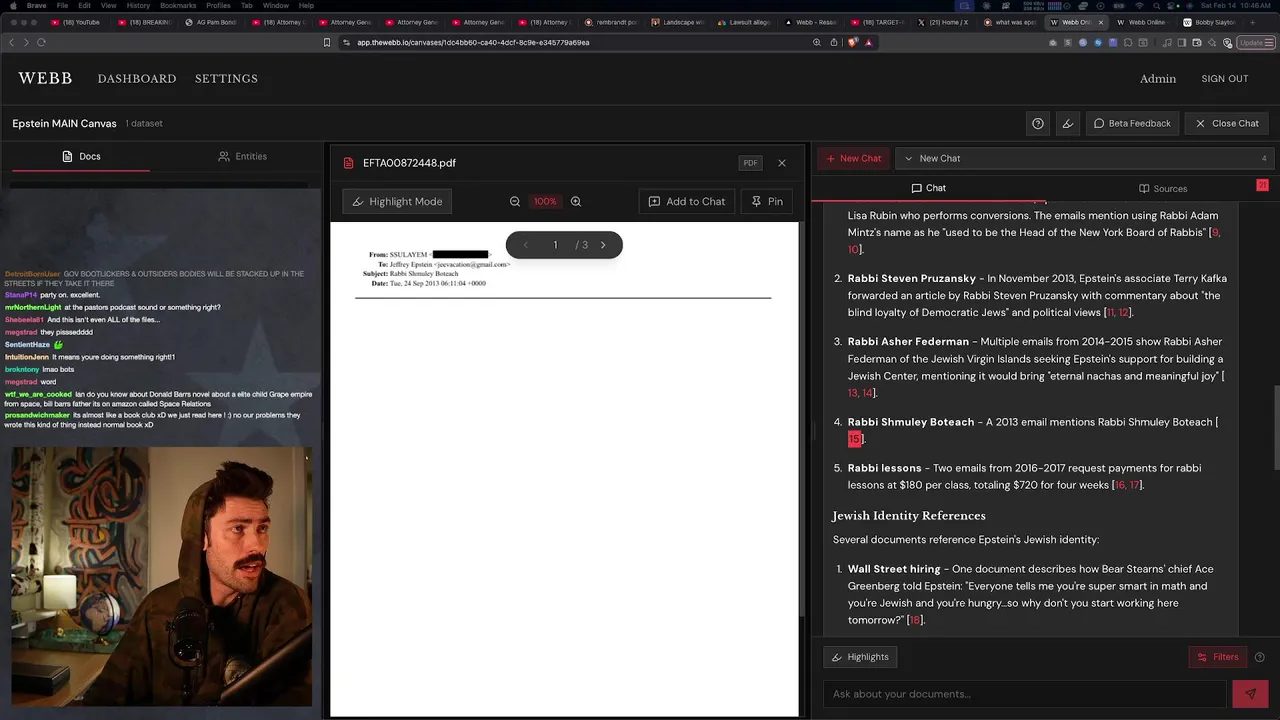Open the Apple menu

tap(12, 6)
